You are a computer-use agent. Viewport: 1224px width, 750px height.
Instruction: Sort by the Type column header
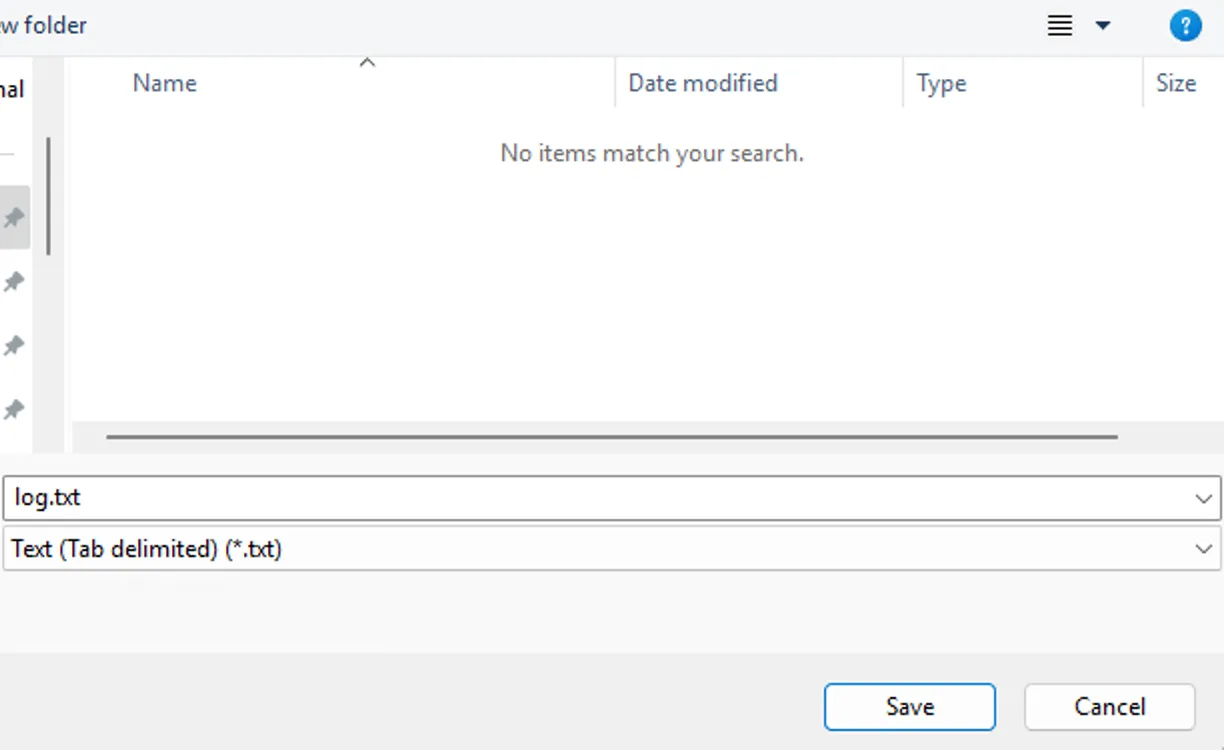941,83
